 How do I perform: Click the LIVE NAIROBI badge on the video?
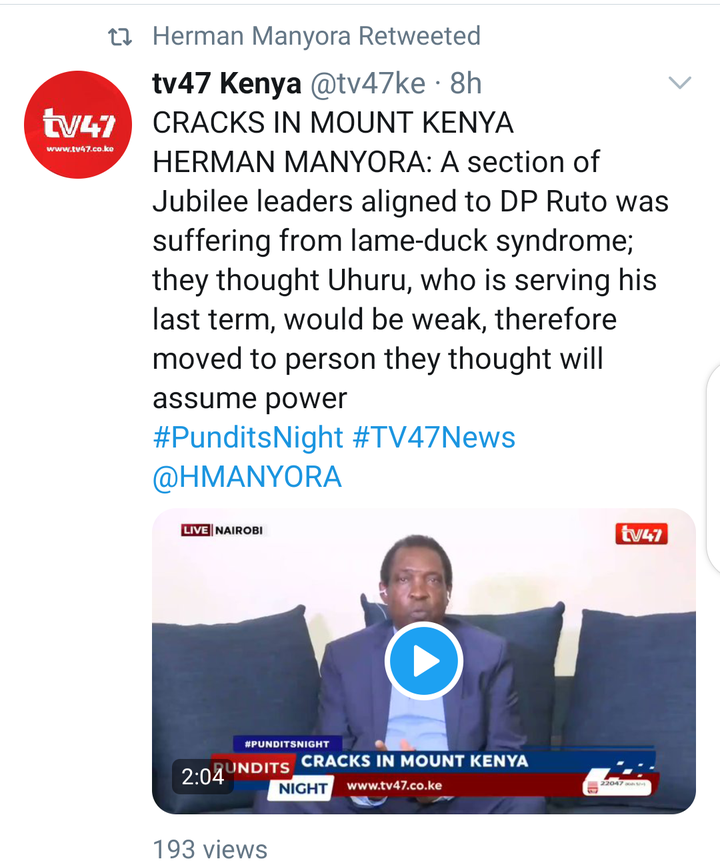point(222,530)
